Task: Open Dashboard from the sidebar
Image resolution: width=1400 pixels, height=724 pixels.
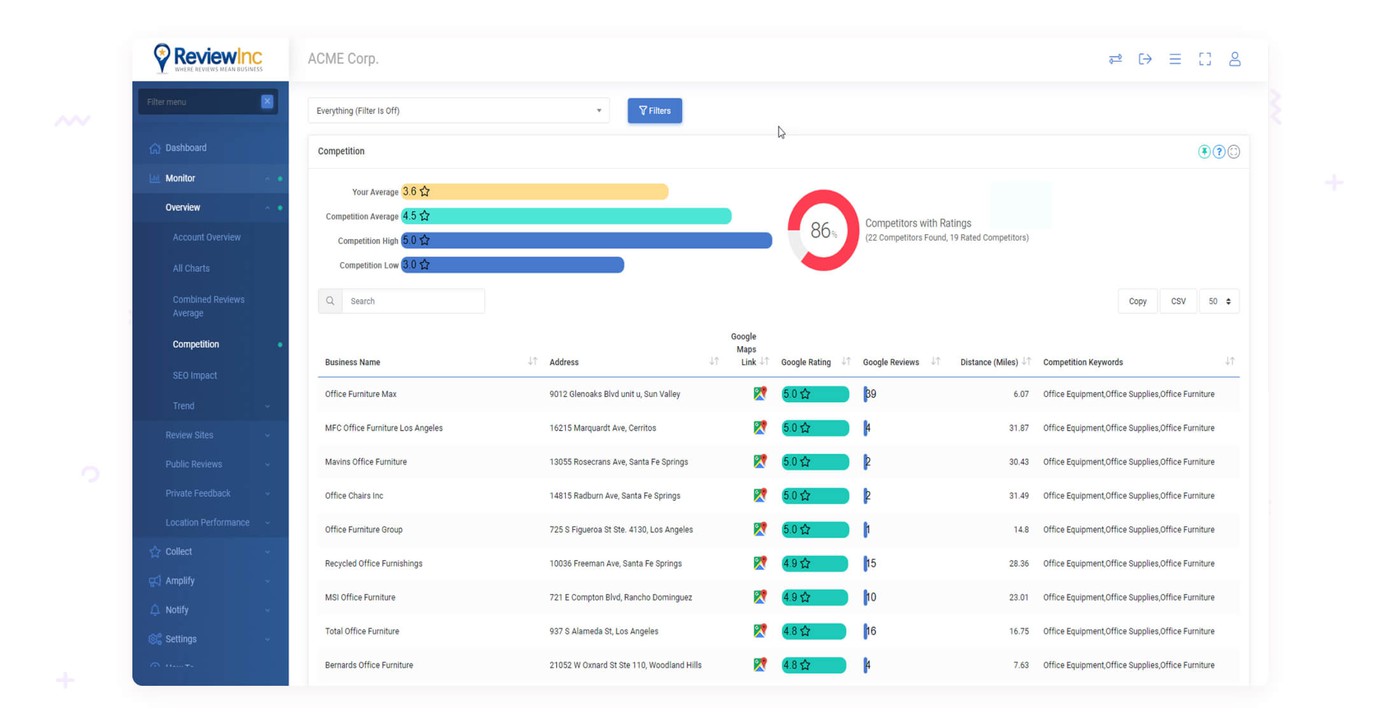Action: tap(186, 148)
